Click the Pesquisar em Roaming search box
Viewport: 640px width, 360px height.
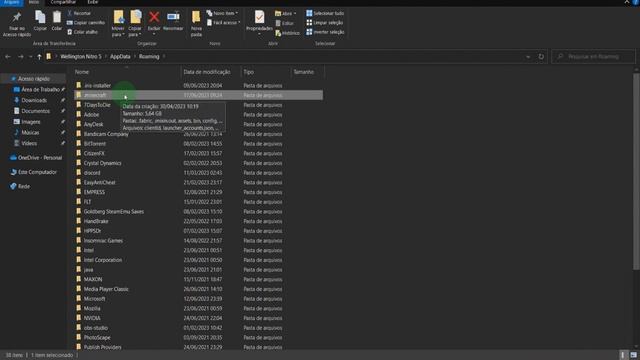pos(593,57)
